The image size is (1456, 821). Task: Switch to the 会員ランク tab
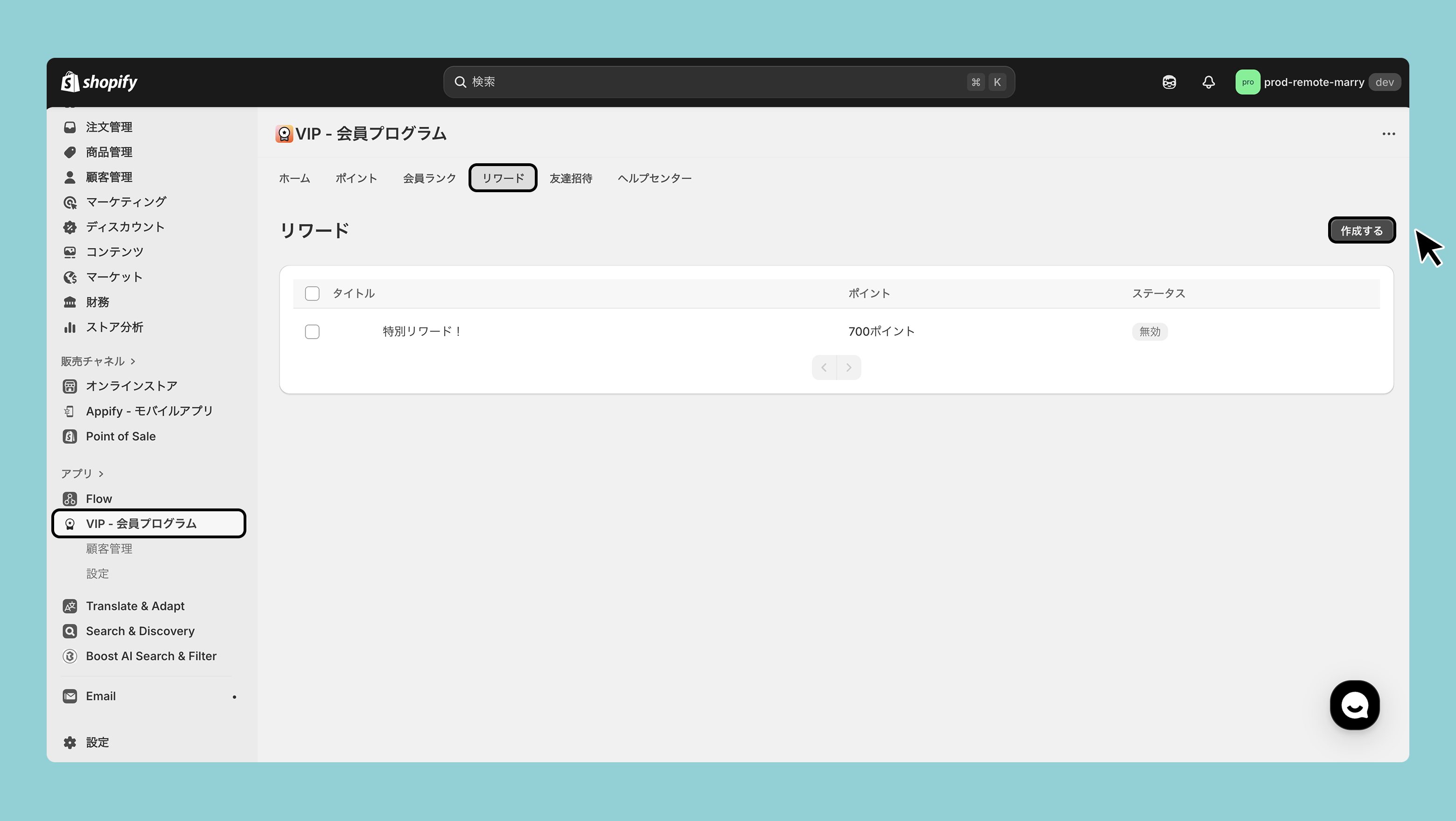coord(429,178)
